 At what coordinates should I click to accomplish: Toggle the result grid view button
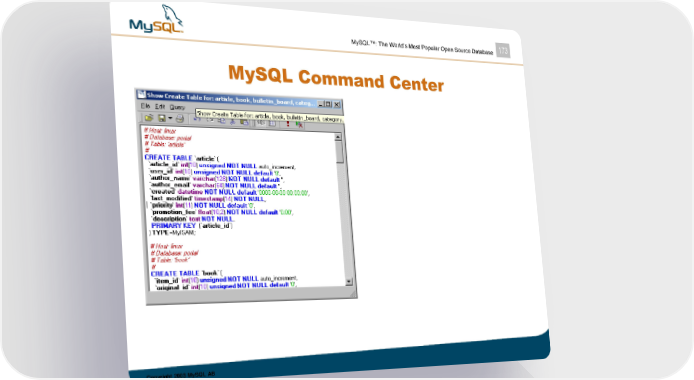point(272,123)
